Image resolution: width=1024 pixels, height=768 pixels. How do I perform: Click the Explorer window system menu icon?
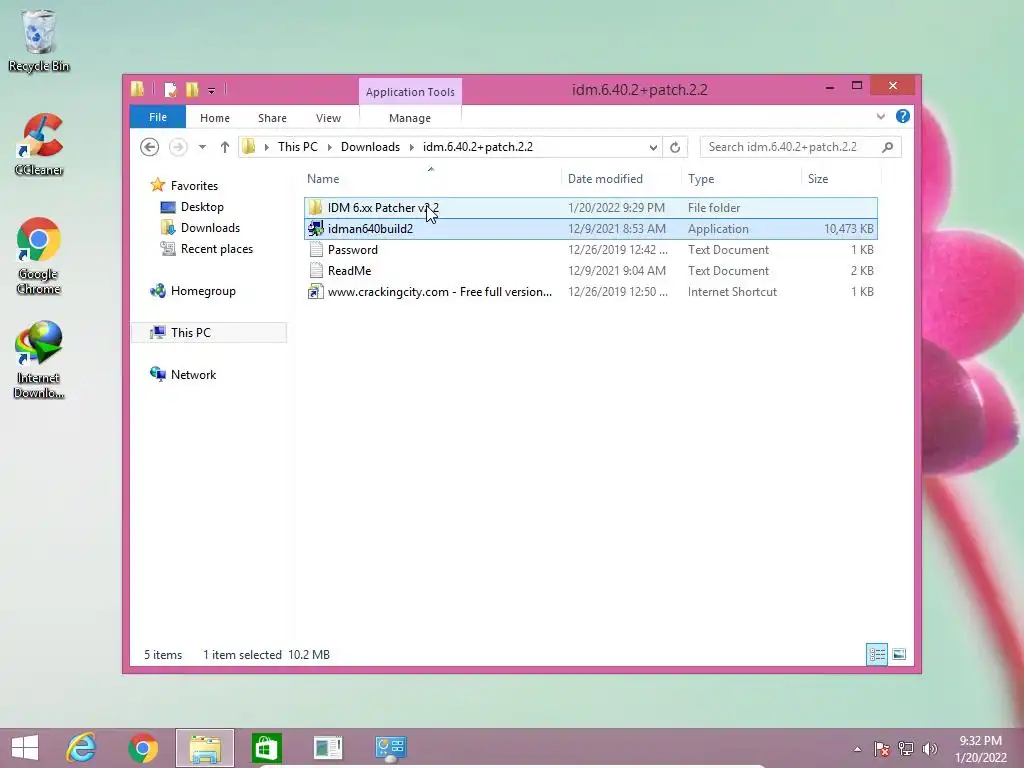point(137,89)
